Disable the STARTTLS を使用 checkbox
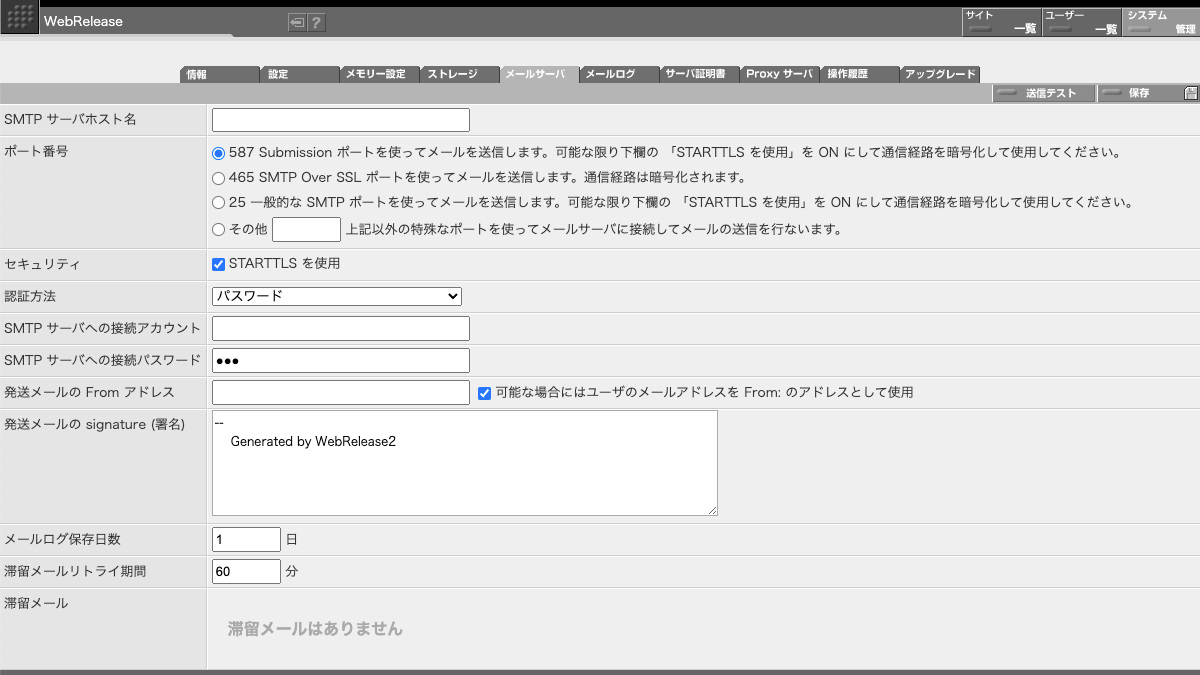The image size is (1200, 675). [x=217, y=263]
